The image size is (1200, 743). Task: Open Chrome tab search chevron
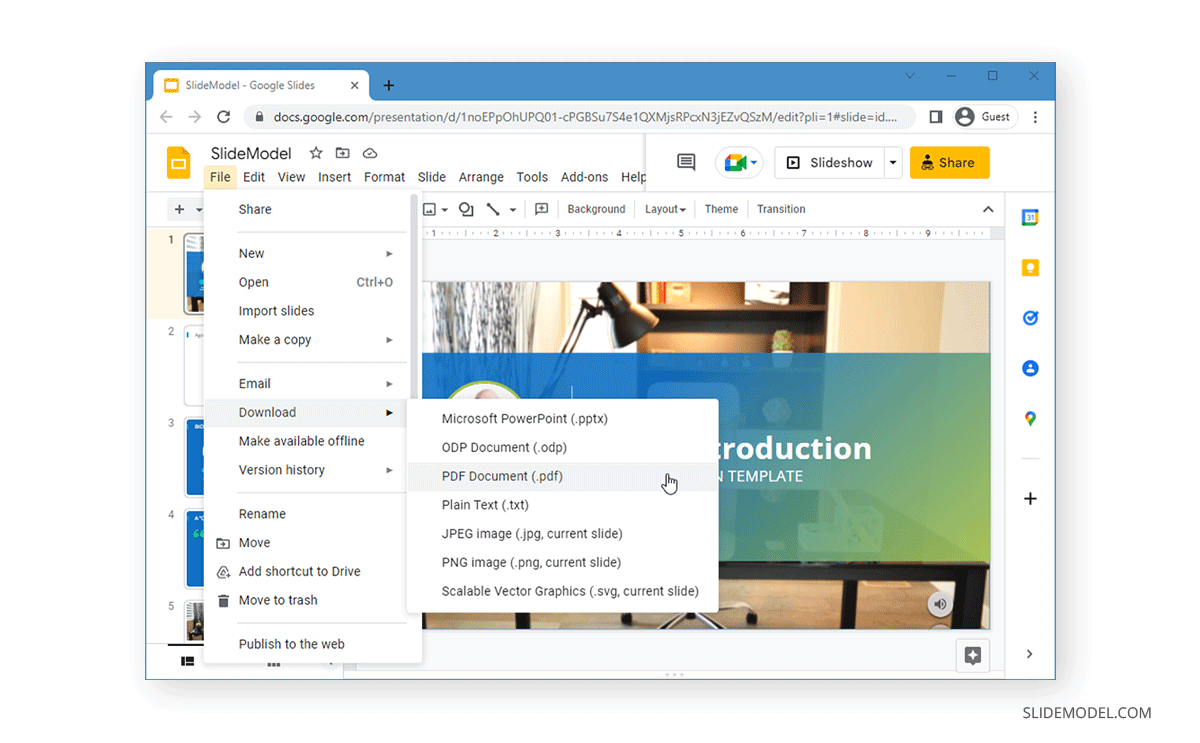point(910,76)
